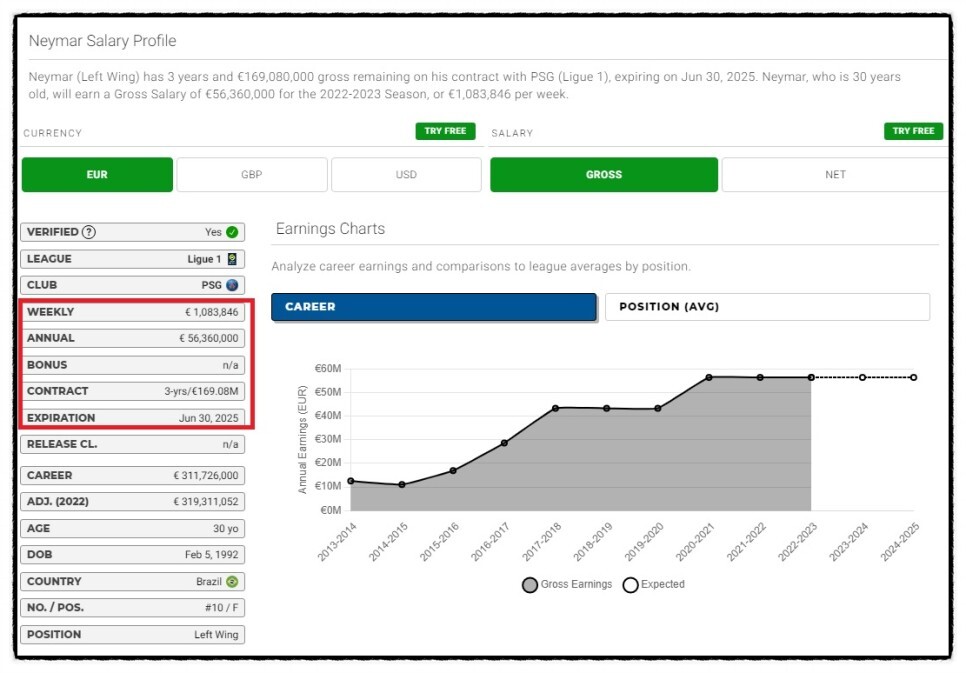Click the PSG club crest icon
966x673 pixels.
pos(232,285)
